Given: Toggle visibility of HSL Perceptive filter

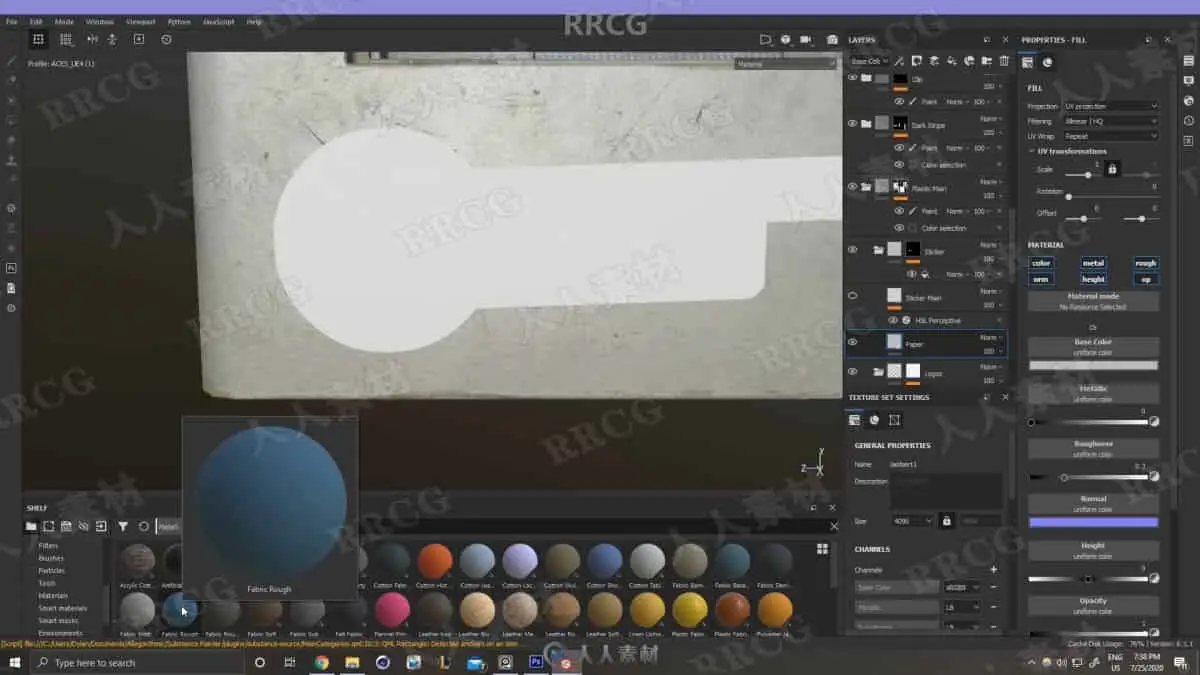Looking at the screenshot, I should [x=893, y=320].
